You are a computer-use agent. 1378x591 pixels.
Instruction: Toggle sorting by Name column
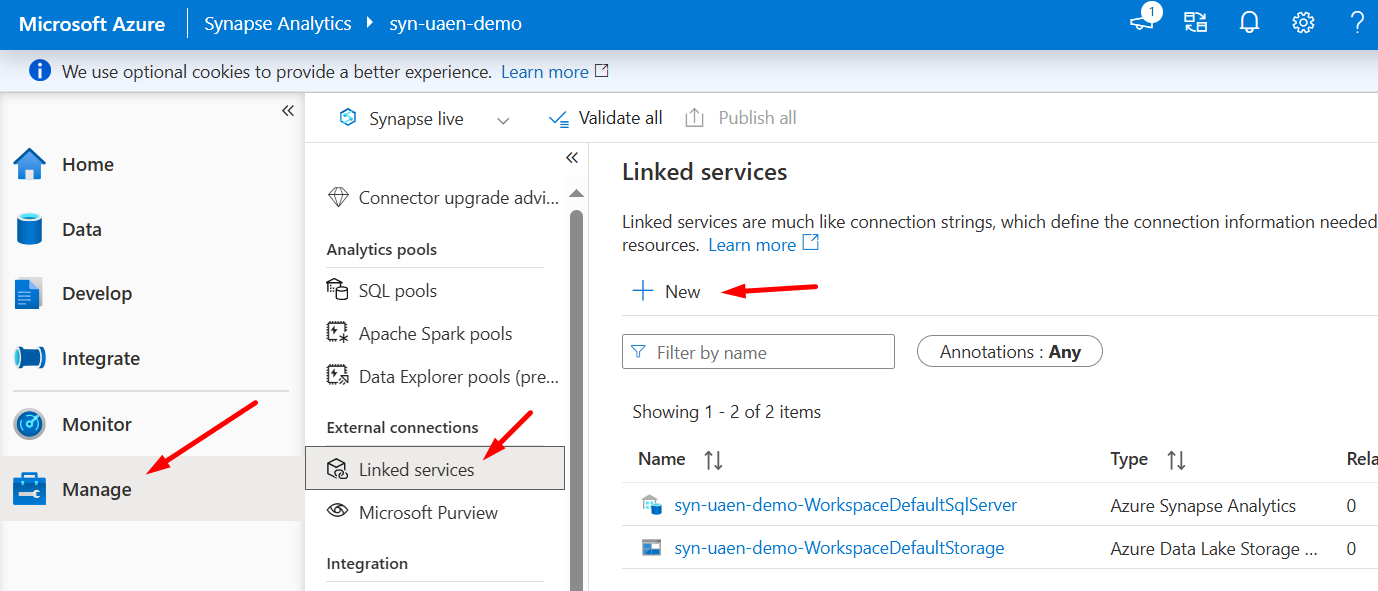click(x=714, y=459)
